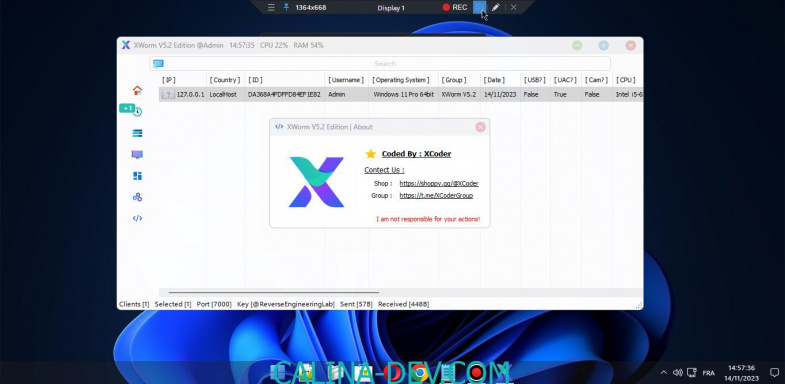Click Selected [1] in status bar
Screen dimensions: 785x384
pos(173,304)
